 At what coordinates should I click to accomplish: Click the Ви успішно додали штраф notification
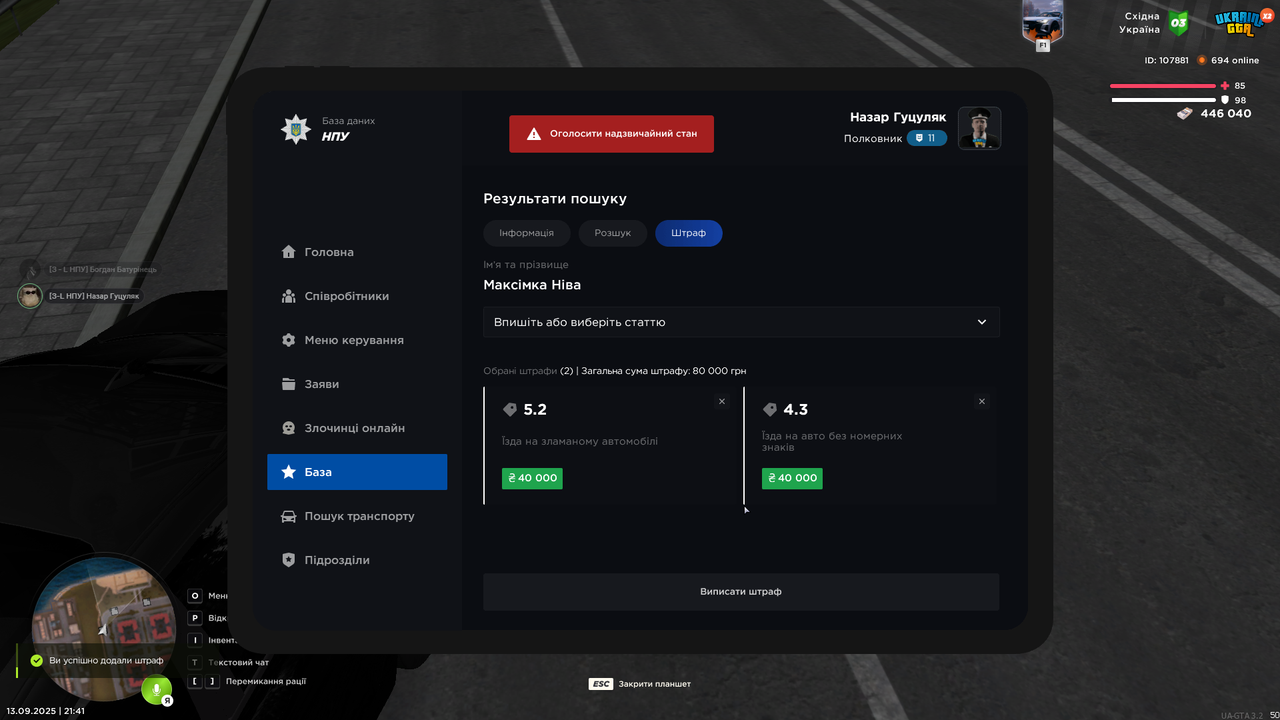[96, 661]
